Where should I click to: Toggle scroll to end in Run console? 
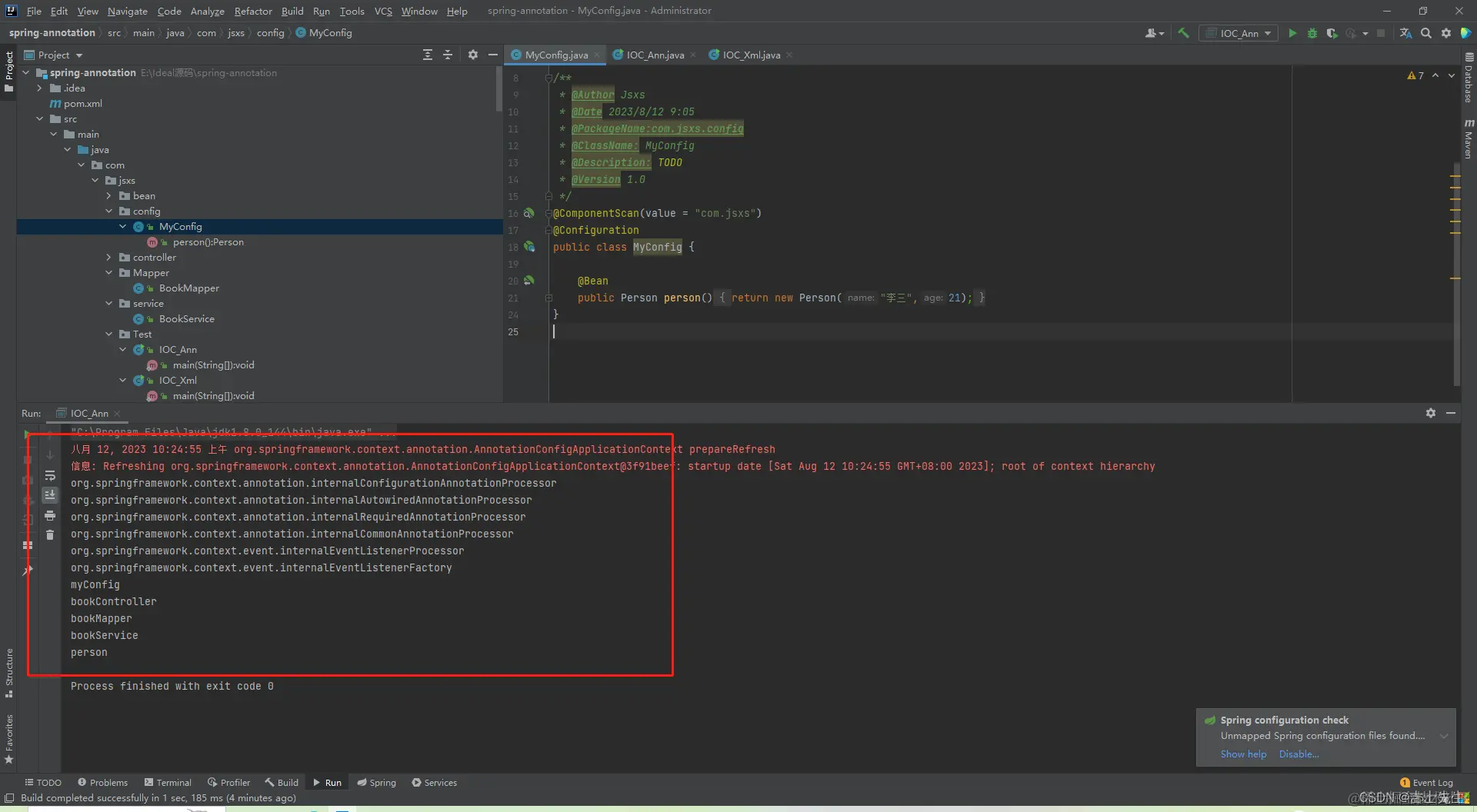pyautogui.click(x=50, y=495)
